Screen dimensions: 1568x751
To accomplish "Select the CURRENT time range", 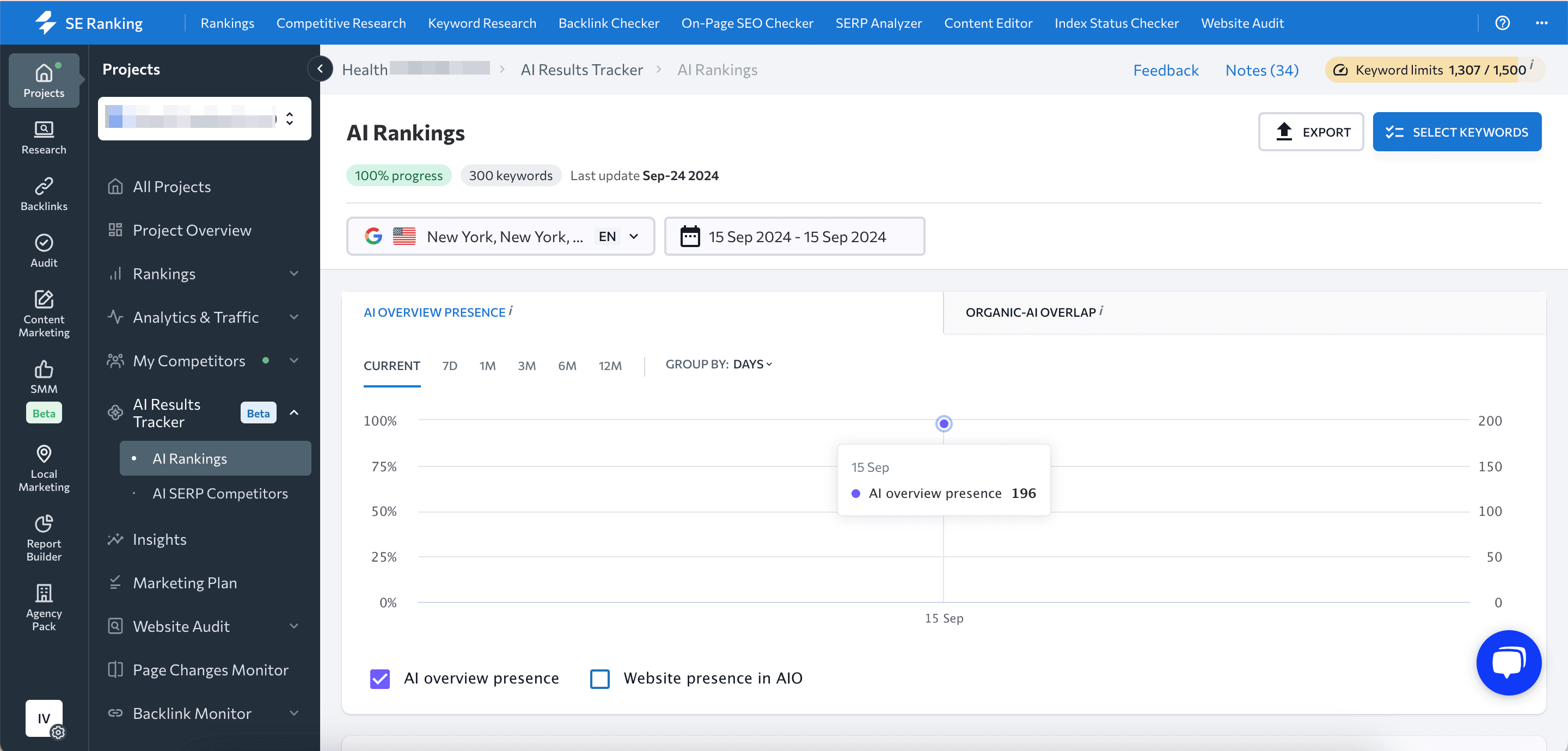I will pos(392,366).
